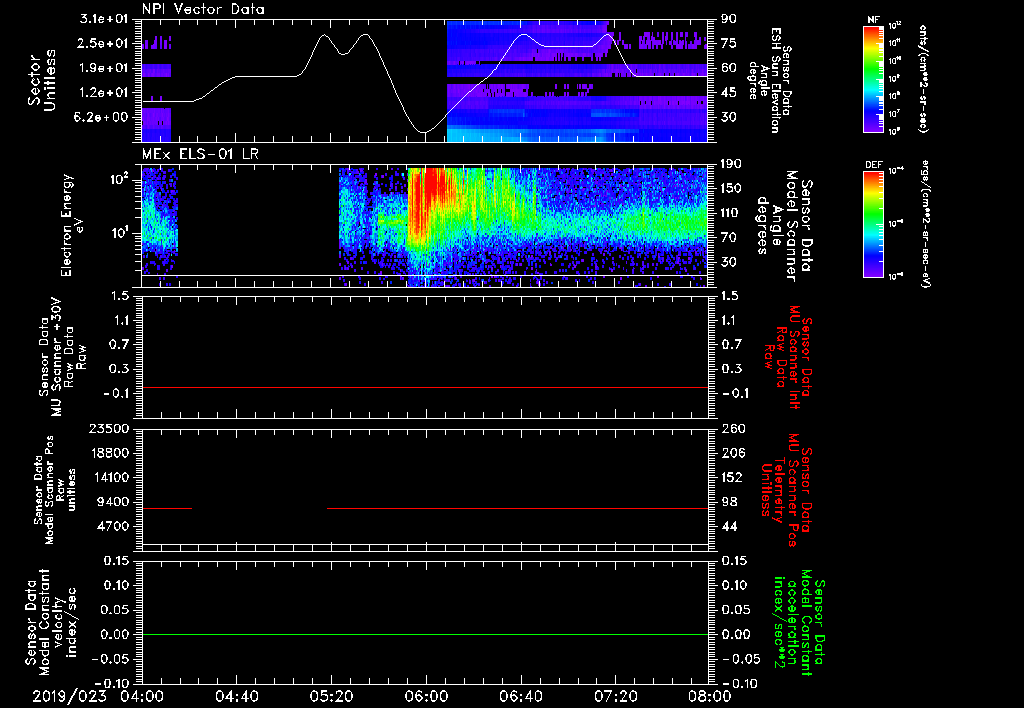Click the "2.5e+01" sector tick value
The height and width of the screenshot is (708, 1024).
click(104, 43)
